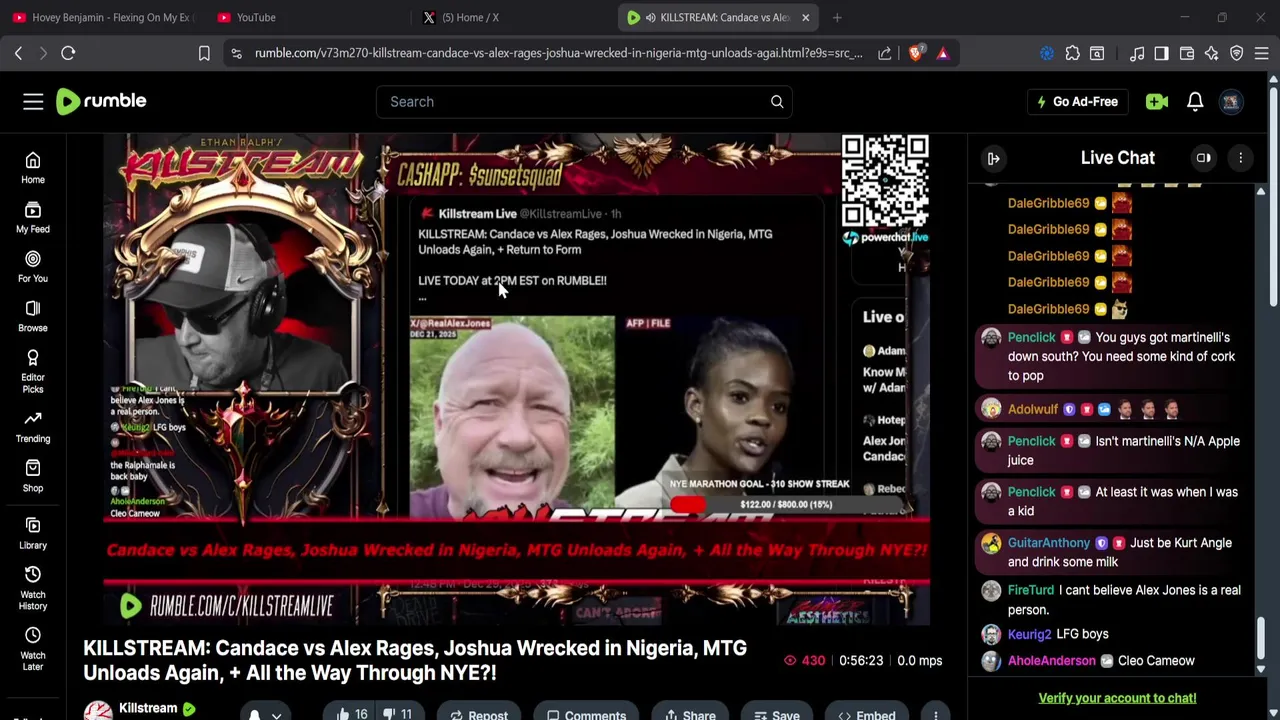Click the Killstream channel avatar
1280x720 pixels.
pyautogui.click(x=98, y=712)
